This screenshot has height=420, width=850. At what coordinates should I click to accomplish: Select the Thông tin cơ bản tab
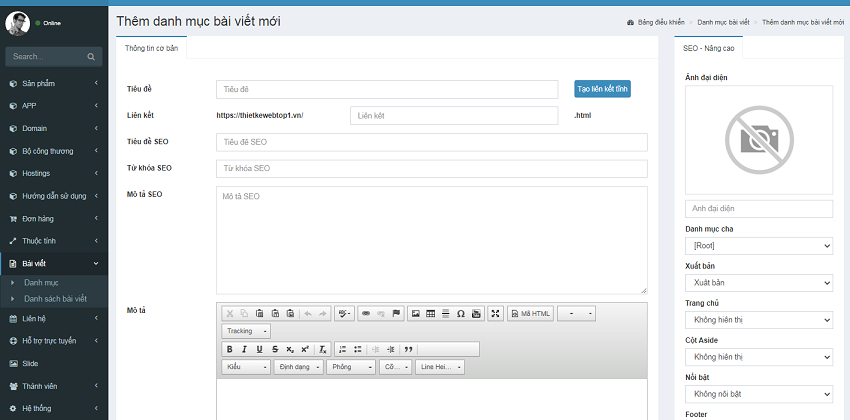coord(151,47)
